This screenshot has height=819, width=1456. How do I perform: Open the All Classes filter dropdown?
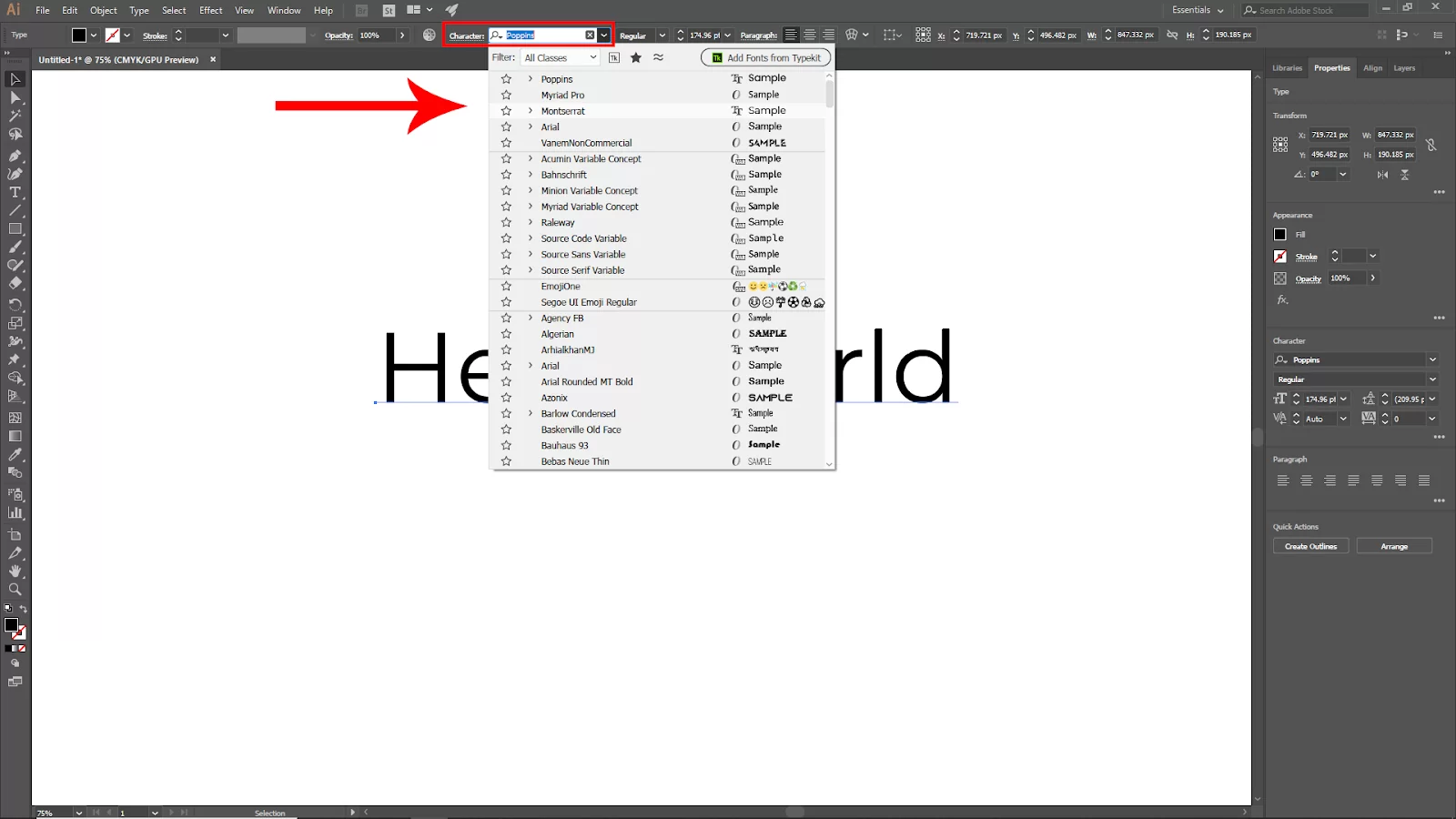(x=560, y=57)
